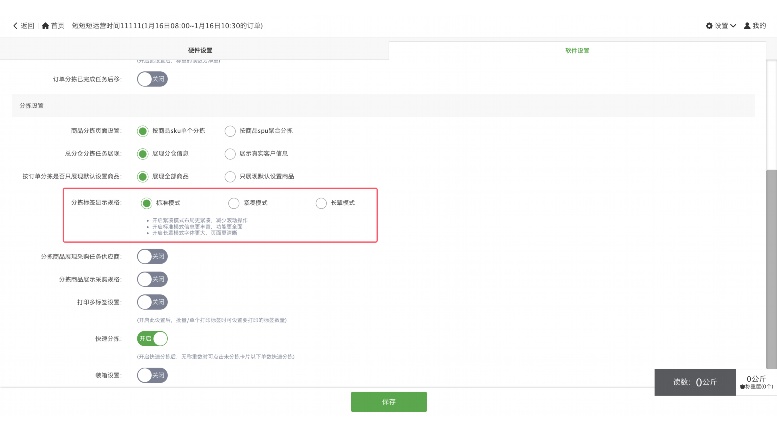Image resolution: width=777 pixels, height=431 pixels.
Task: Click the 读数 0公斤 scale readout
Action: [695, 382]
